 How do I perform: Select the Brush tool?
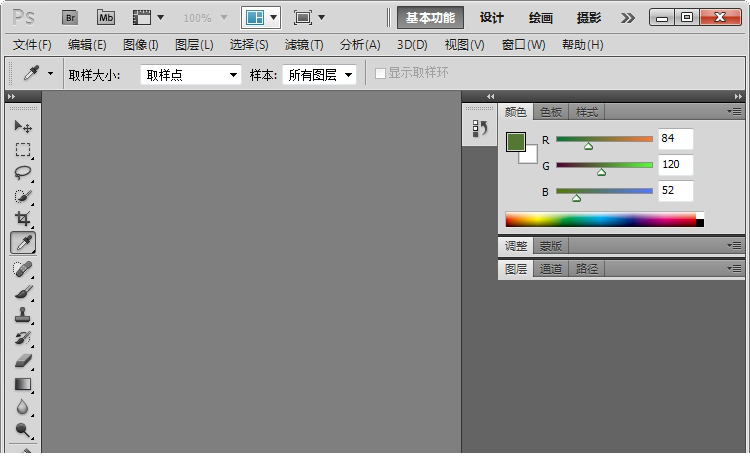click(x=22, y=292)
